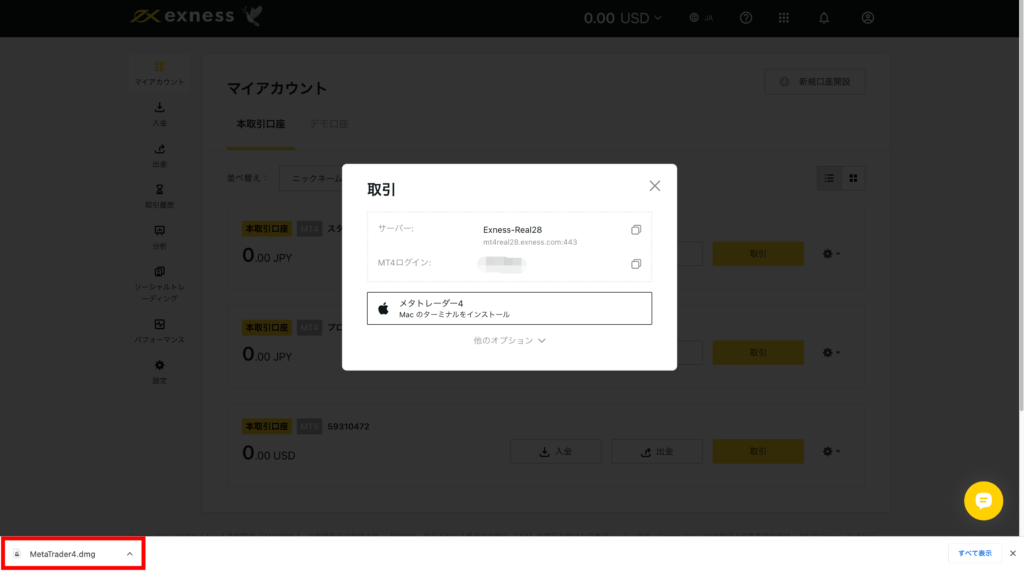The width and height of the screenshot is (1024, 571).
Task: Click mt4real28.exness.com:443 address
Action: [x=530, y=242]
